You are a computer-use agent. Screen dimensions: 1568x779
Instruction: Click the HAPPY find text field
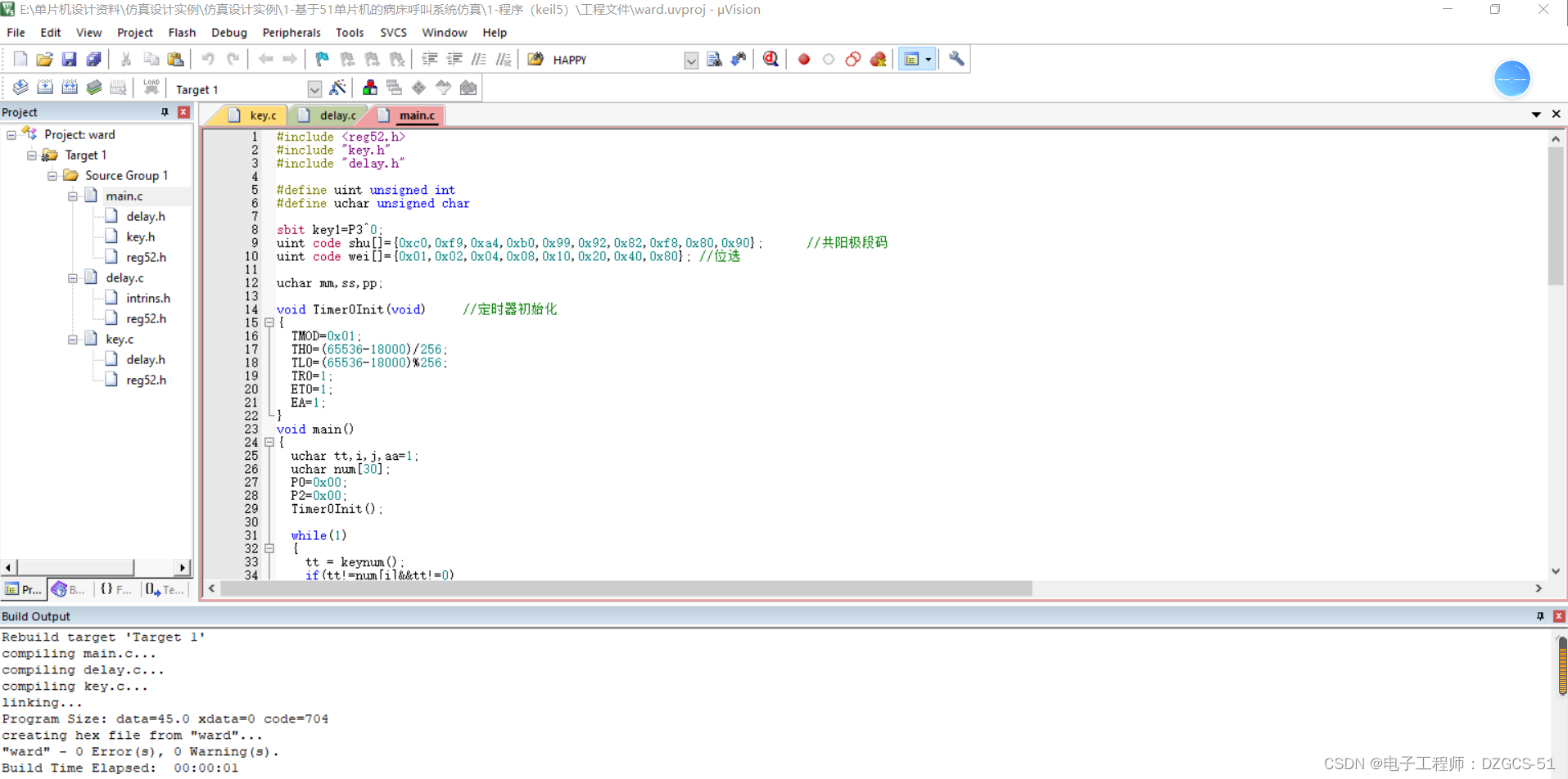point(617,60)
